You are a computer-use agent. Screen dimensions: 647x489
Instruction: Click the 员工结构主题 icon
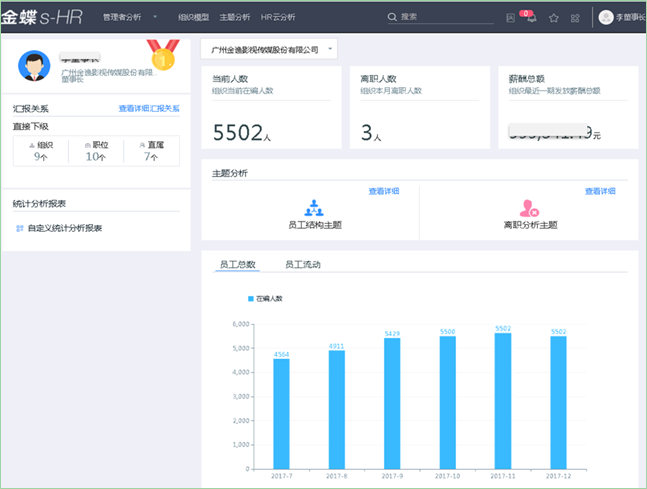[315, 208]
